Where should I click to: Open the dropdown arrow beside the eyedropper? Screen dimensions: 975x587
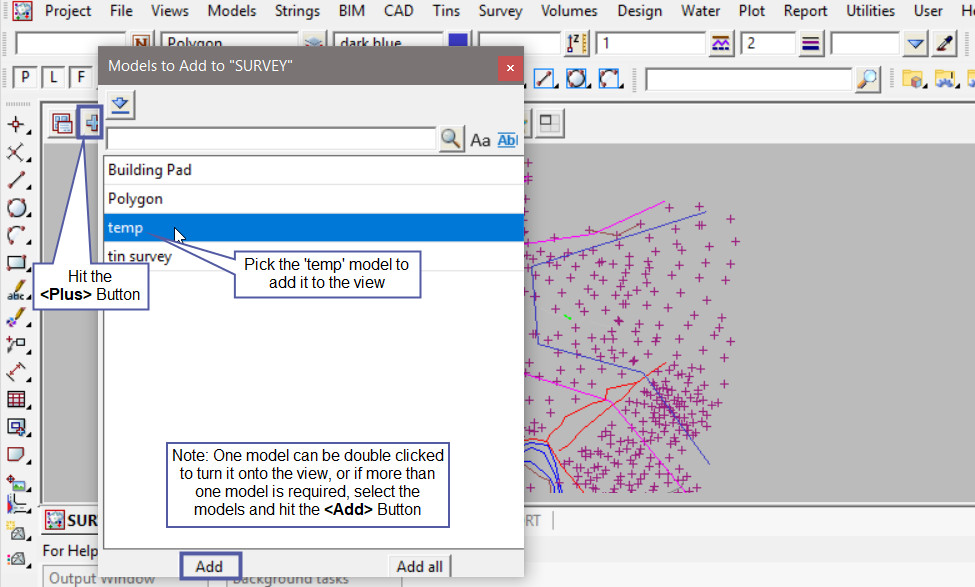pyautogui.click(x=915, y=44)
